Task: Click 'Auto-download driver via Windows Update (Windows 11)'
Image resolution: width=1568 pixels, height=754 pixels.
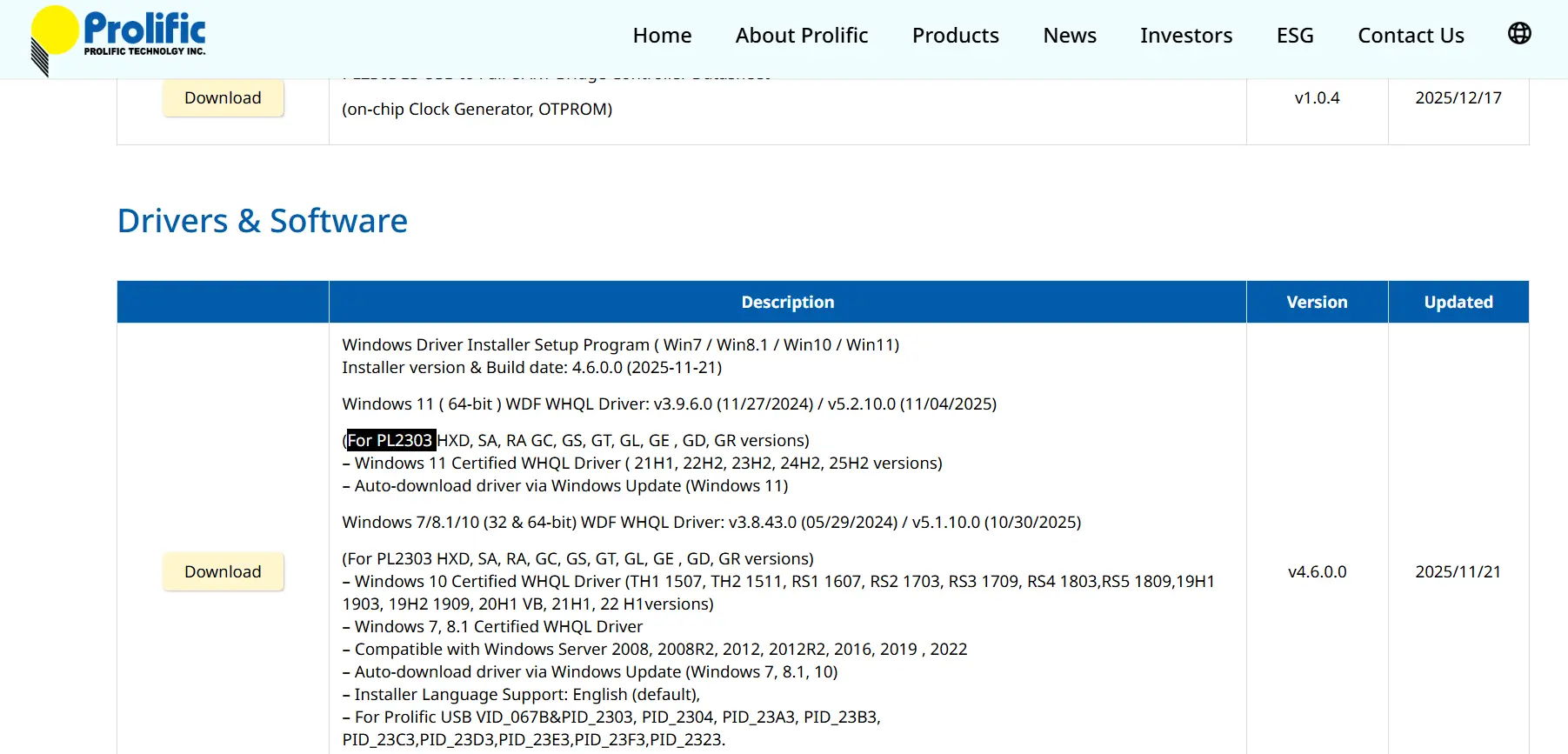Action: click(565, 486)
